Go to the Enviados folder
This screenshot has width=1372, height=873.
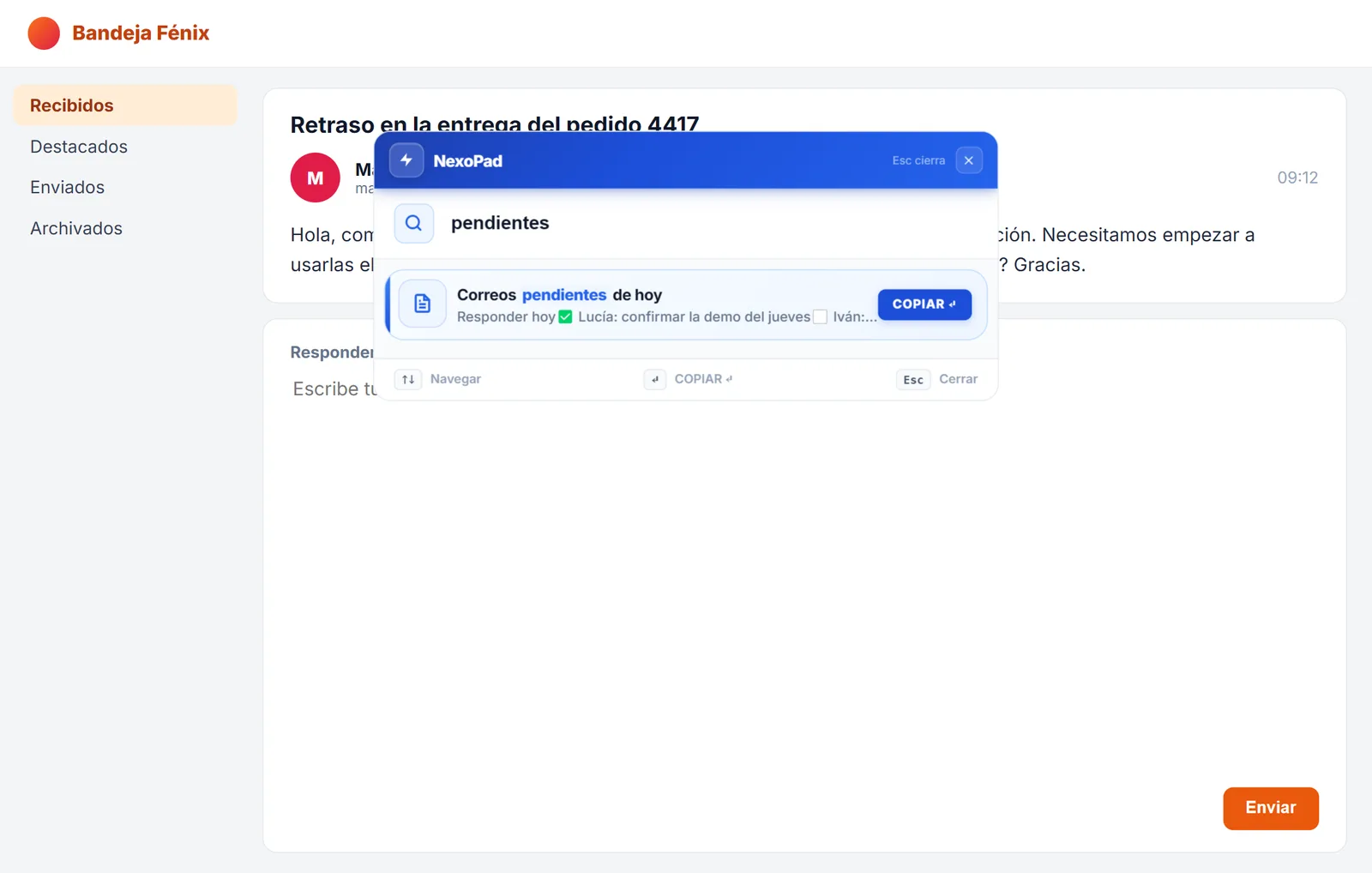125,187
